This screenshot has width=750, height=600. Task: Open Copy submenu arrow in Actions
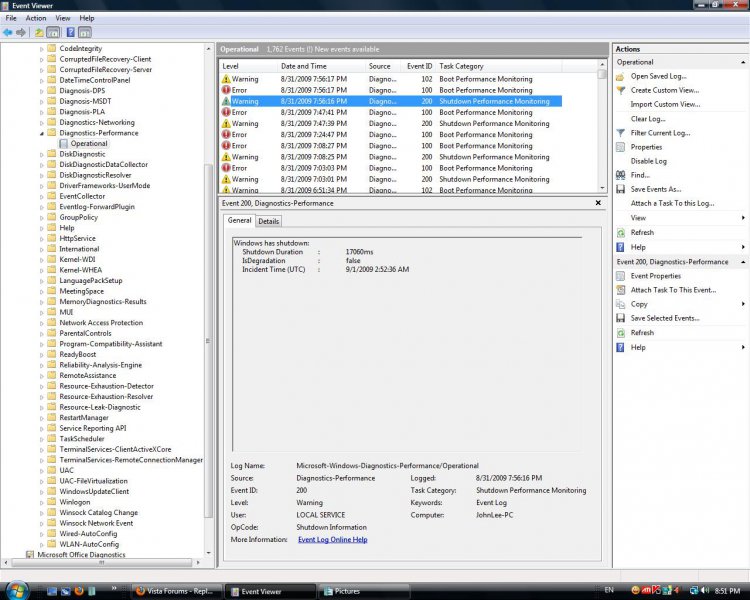(x=743, y=304)
